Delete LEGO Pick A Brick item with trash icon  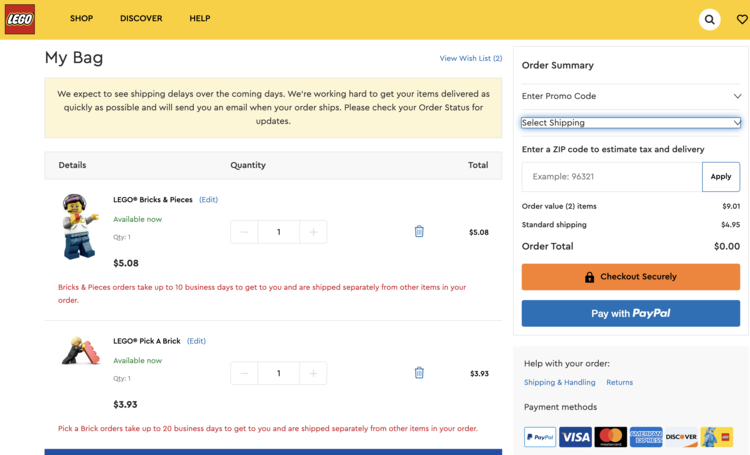419,373
